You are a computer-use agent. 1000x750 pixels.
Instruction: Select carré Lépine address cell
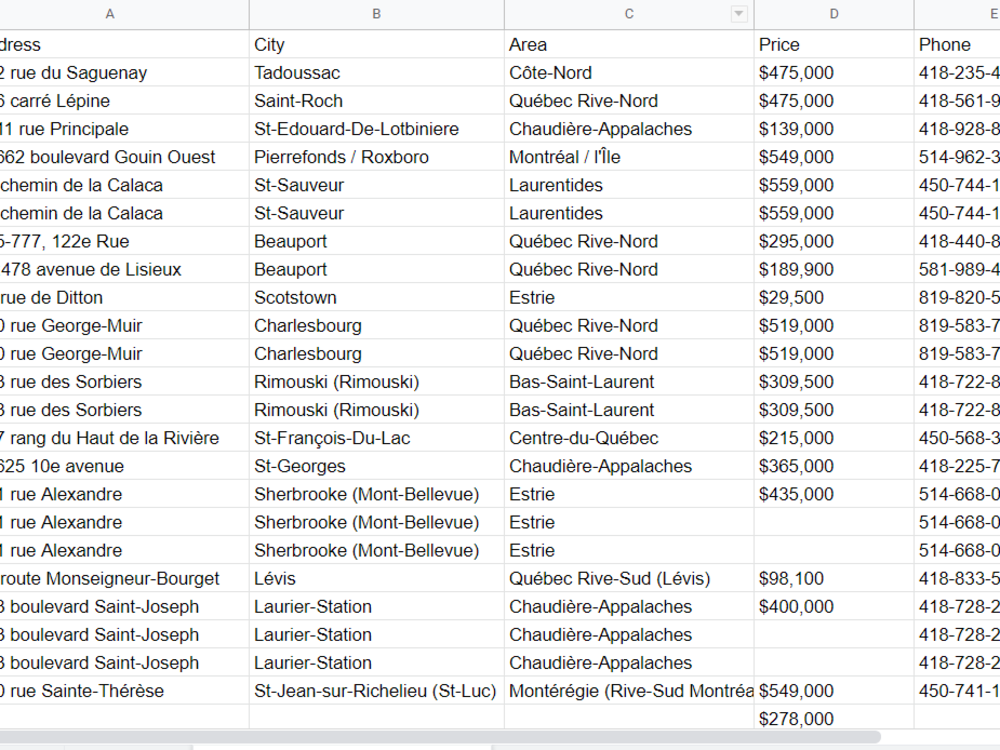tap(124, 101)
